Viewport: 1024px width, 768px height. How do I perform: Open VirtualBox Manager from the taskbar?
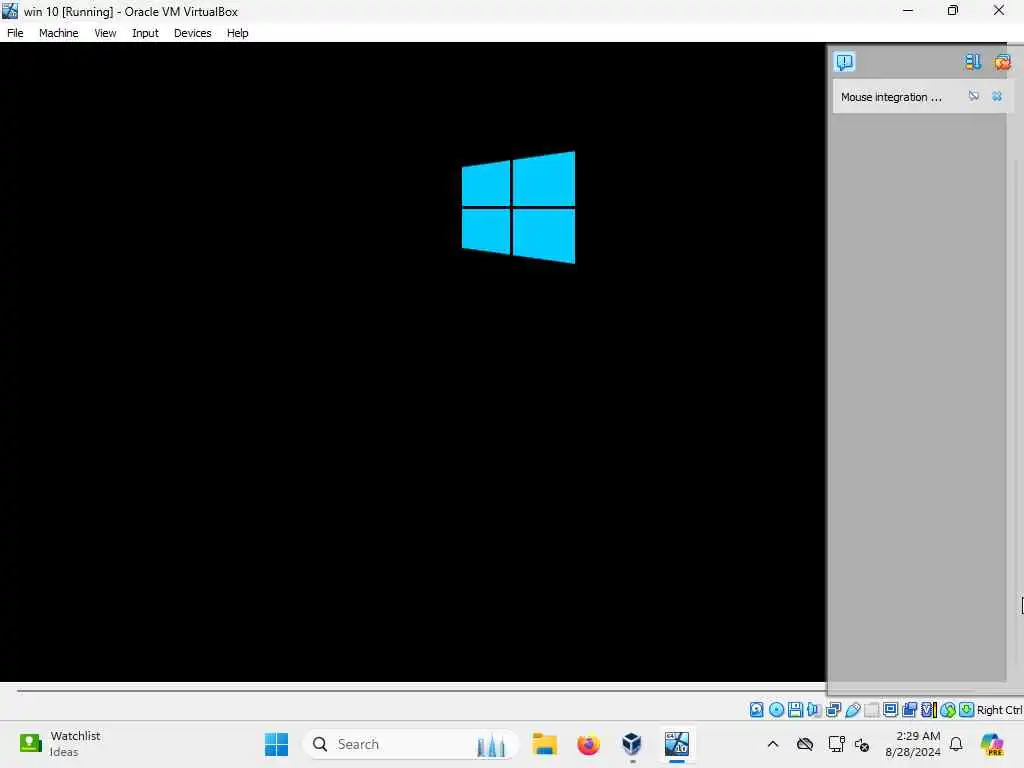click(x=632, y=744)
